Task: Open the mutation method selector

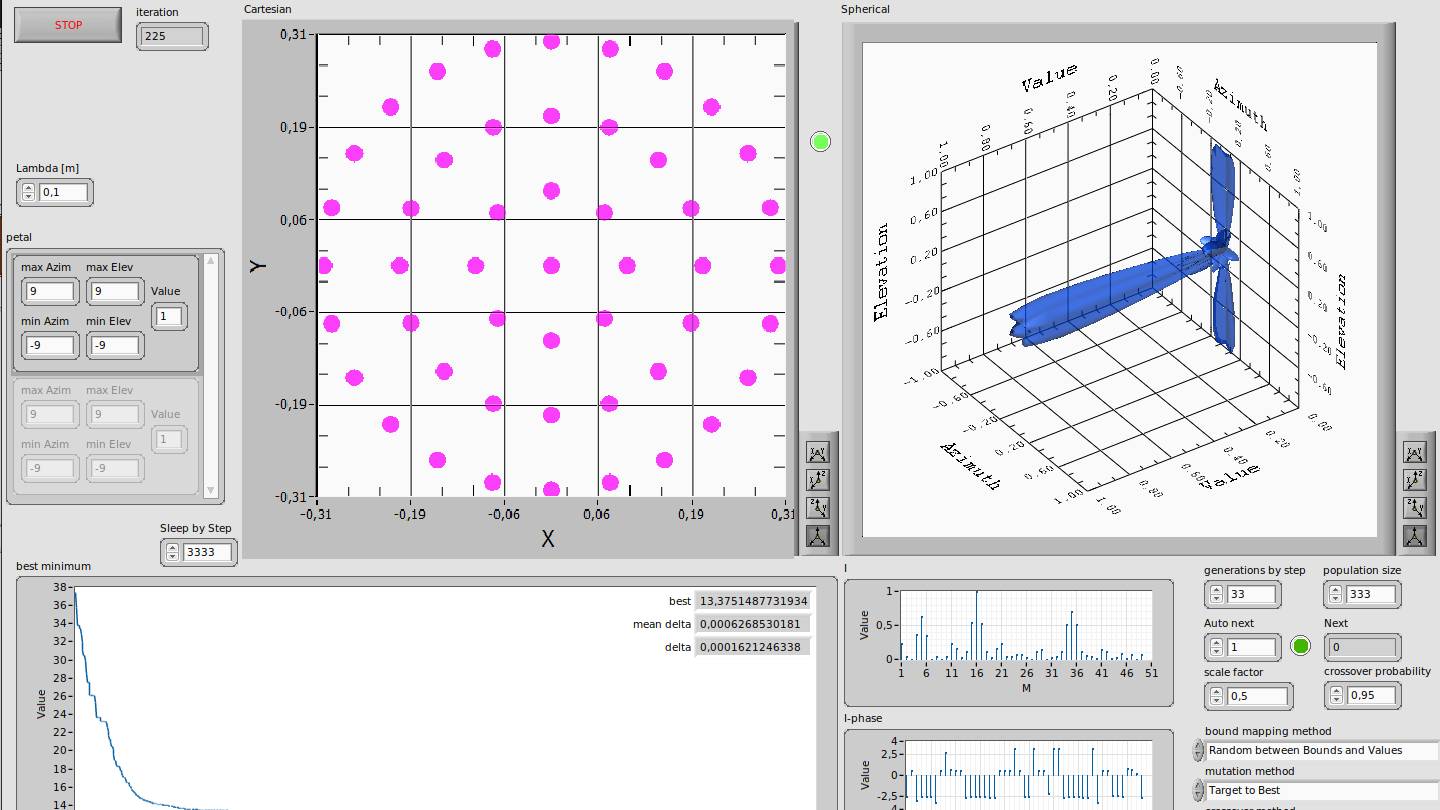Action: tap(1198, 790)
